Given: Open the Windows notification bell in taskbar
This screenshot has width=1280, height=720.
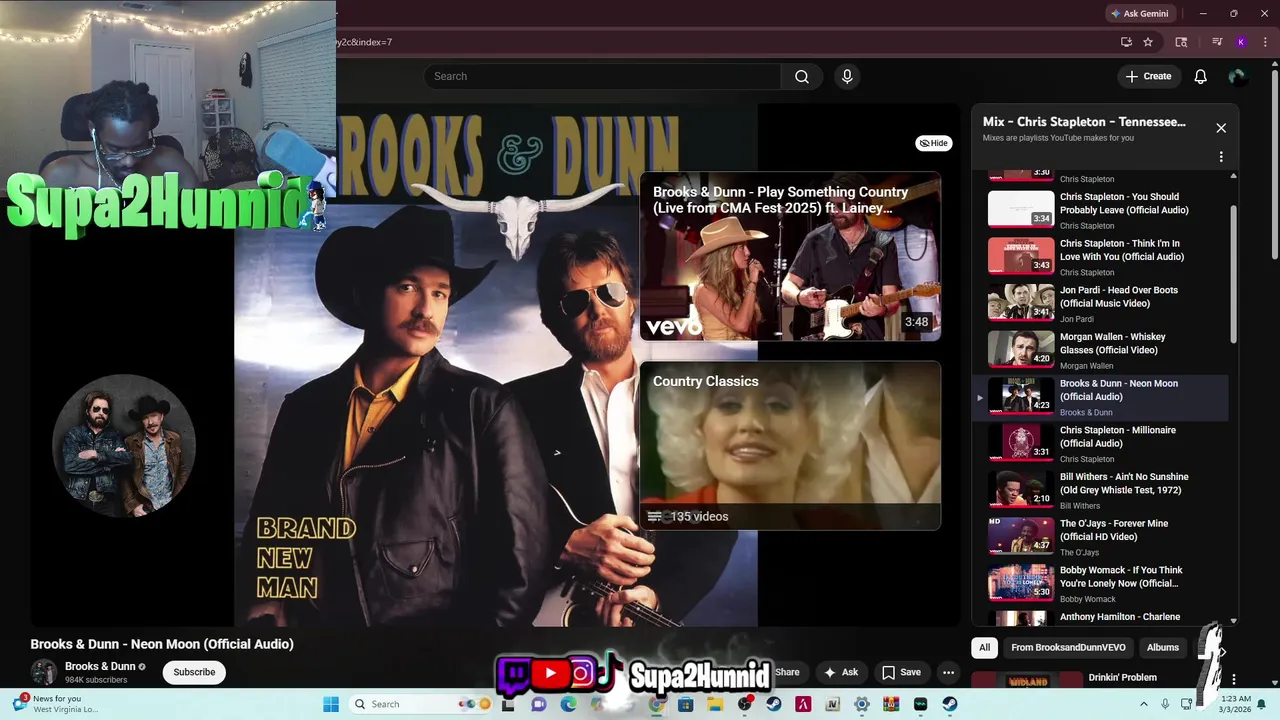Looking at the screenshot, I should pyautogui.click(x=1261, y=704).
